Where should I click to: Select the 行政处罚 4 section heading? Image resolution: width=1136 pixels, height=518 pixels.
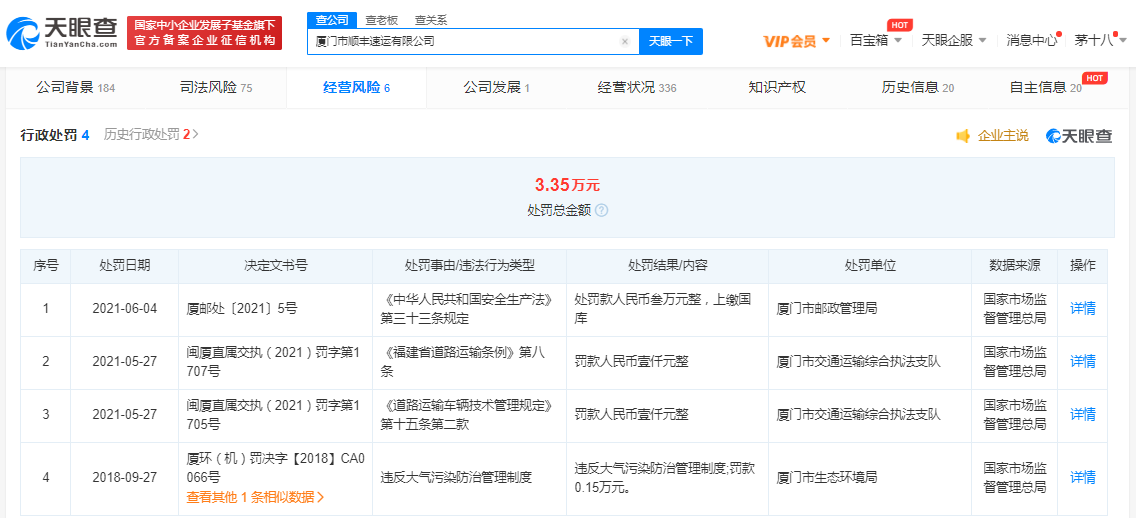click(x=54, y=135)
